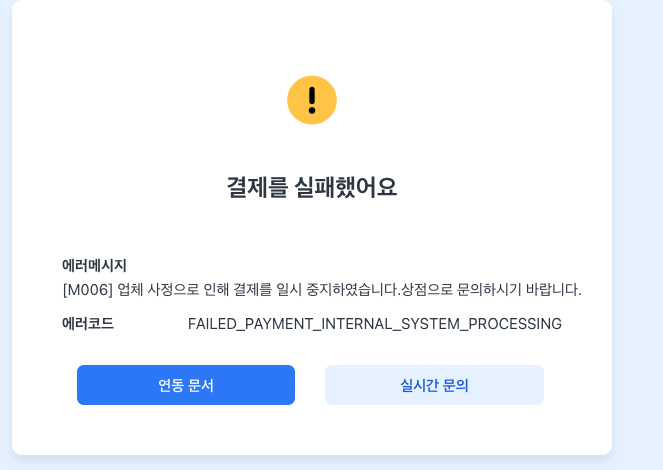Viewport: 663px width, 470px height.
Task: Click the phrase 일시 중지하였습니다 in the message
Action: pos(337,290)
